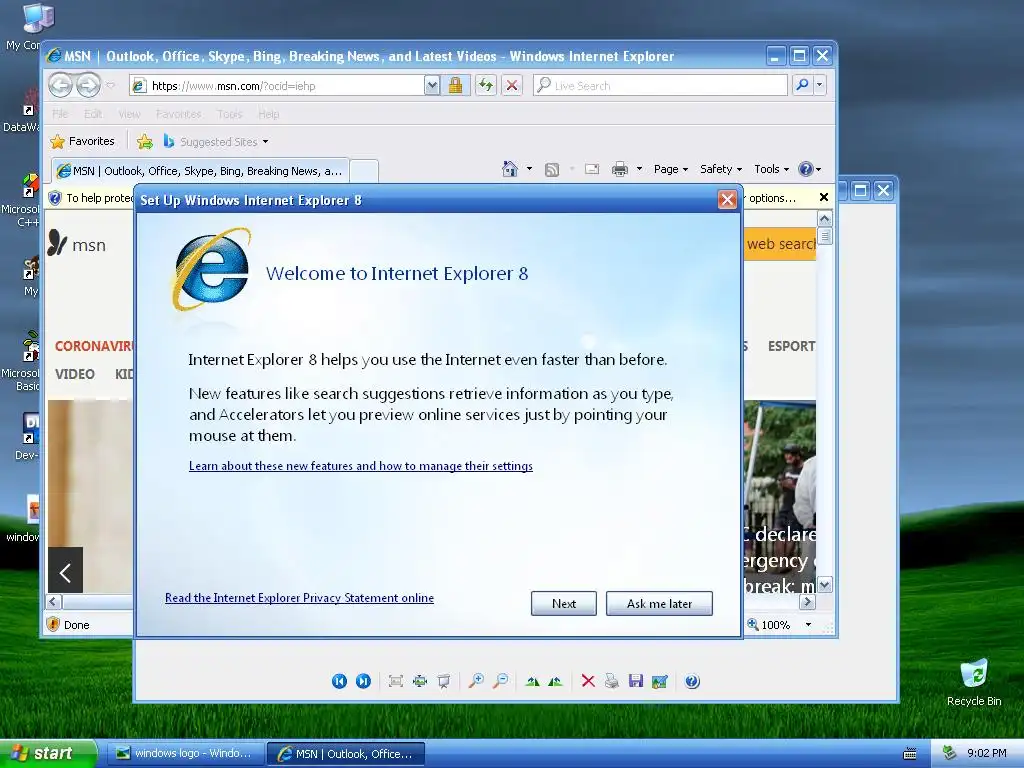Open the Tools command bar dropdown
The image size is (1024, 768).
(771, 169)
